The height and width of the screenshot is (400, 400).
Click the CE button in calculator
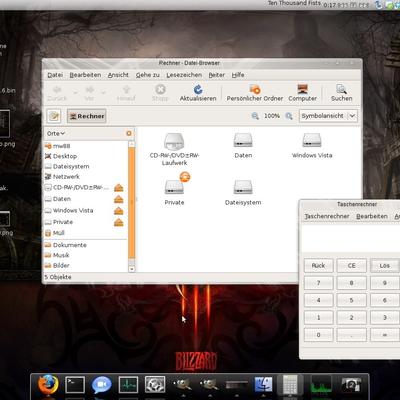352,266
